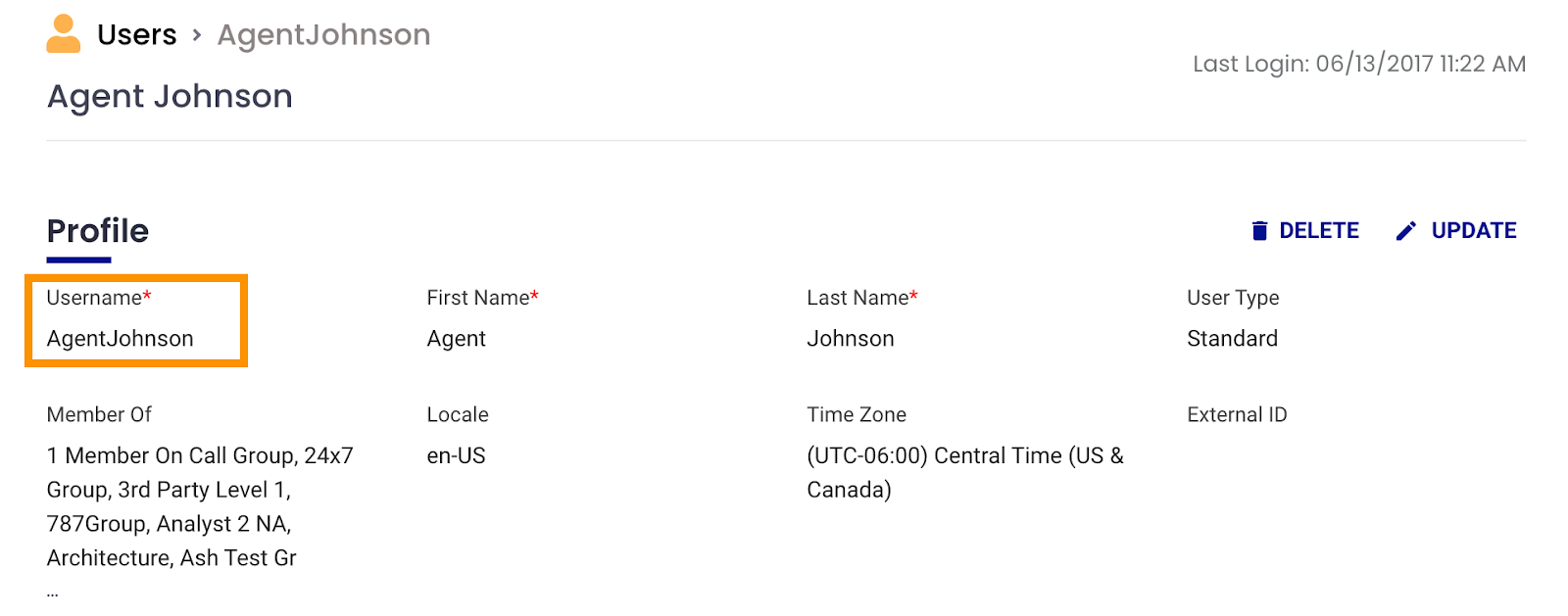This screenshot has width=1568, height=616.
Task: Expand the Member Of ellipsis
Action: coord(52,592)
